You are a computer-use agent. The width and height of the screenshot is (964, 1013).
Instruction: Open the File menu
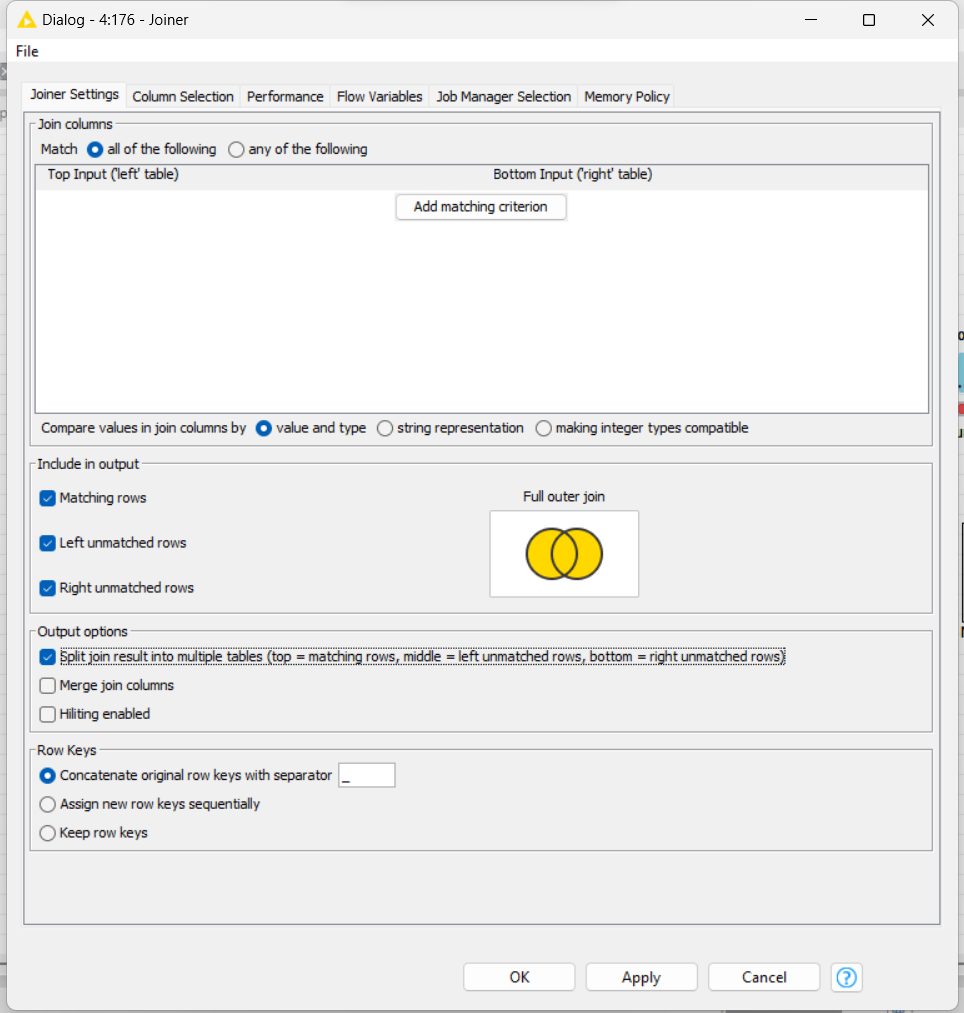tap(27, 51)
